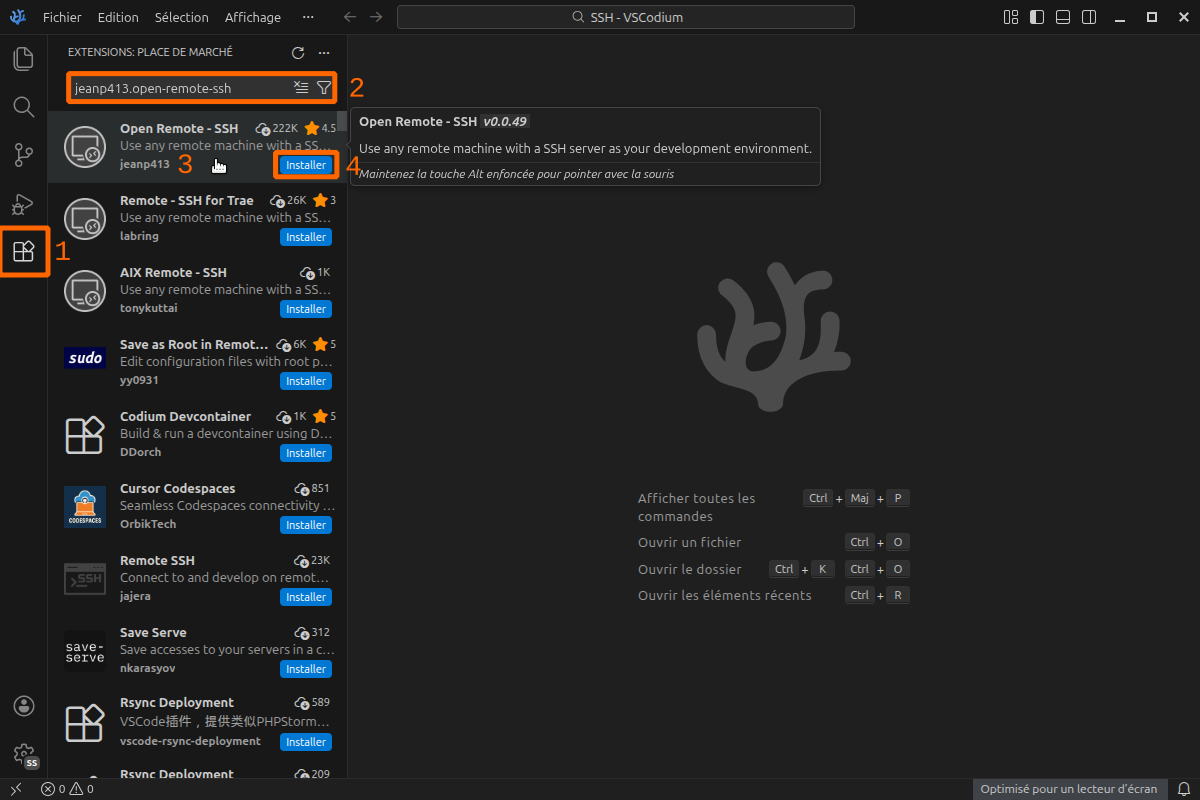This screenshot has height=800, width=1200.
Task: Click publisher name OrbikTech
Action: tap(148, 524)
